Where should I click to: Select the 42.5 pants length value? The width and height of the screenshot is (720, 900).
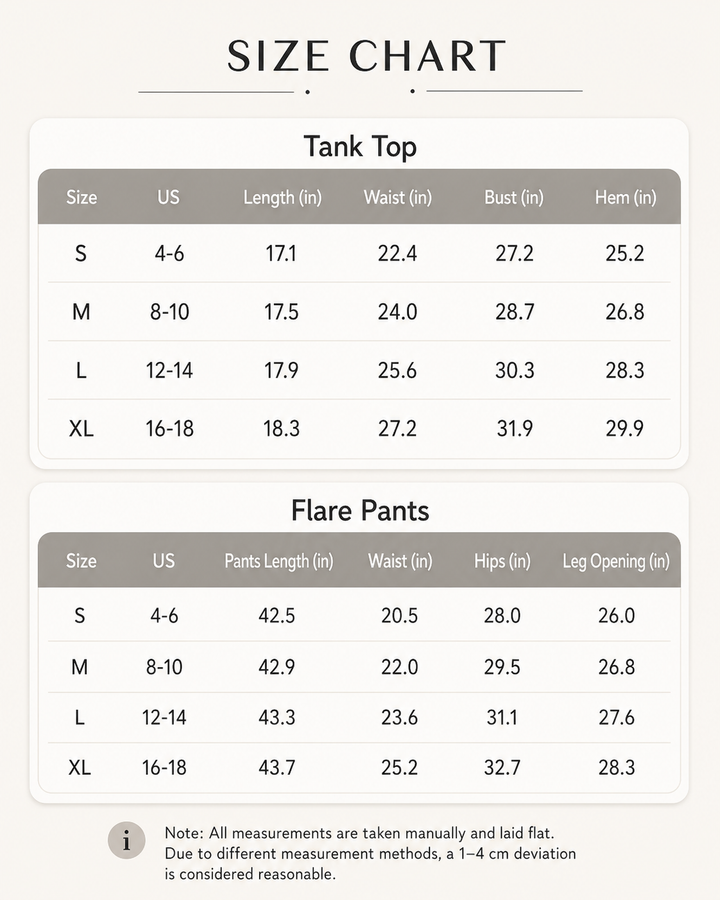coord(277,615)
